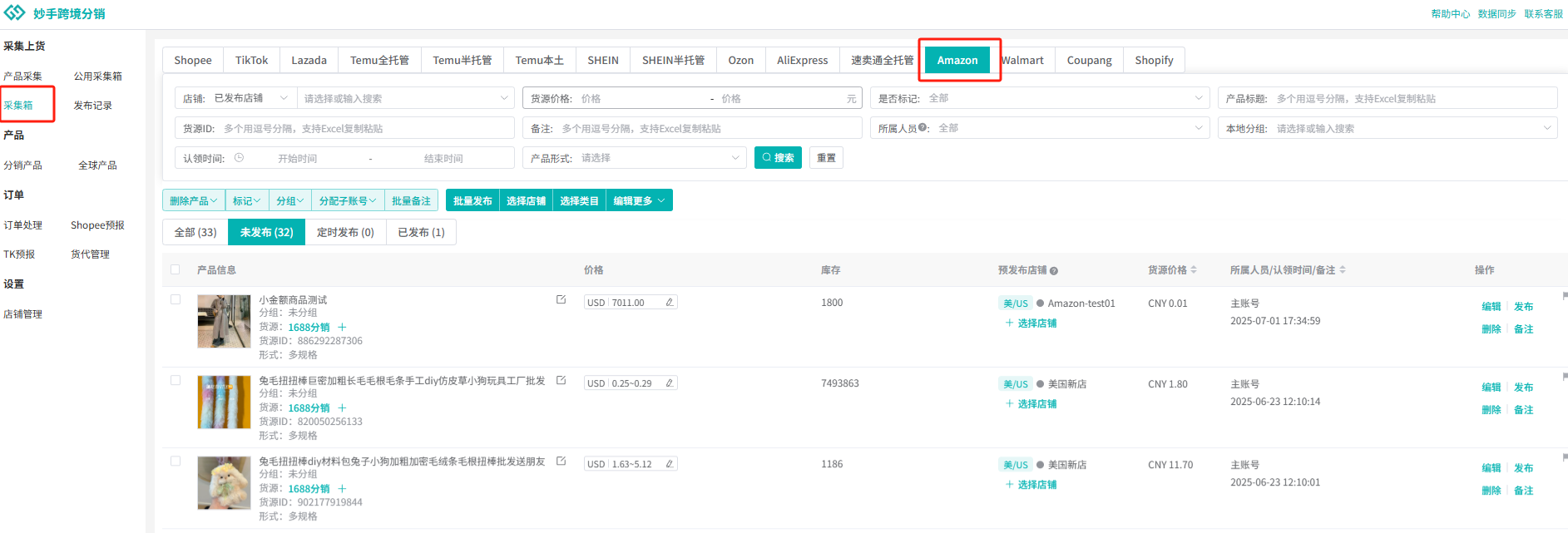
Task: Click the 批量备注 button
Action: 411,201
